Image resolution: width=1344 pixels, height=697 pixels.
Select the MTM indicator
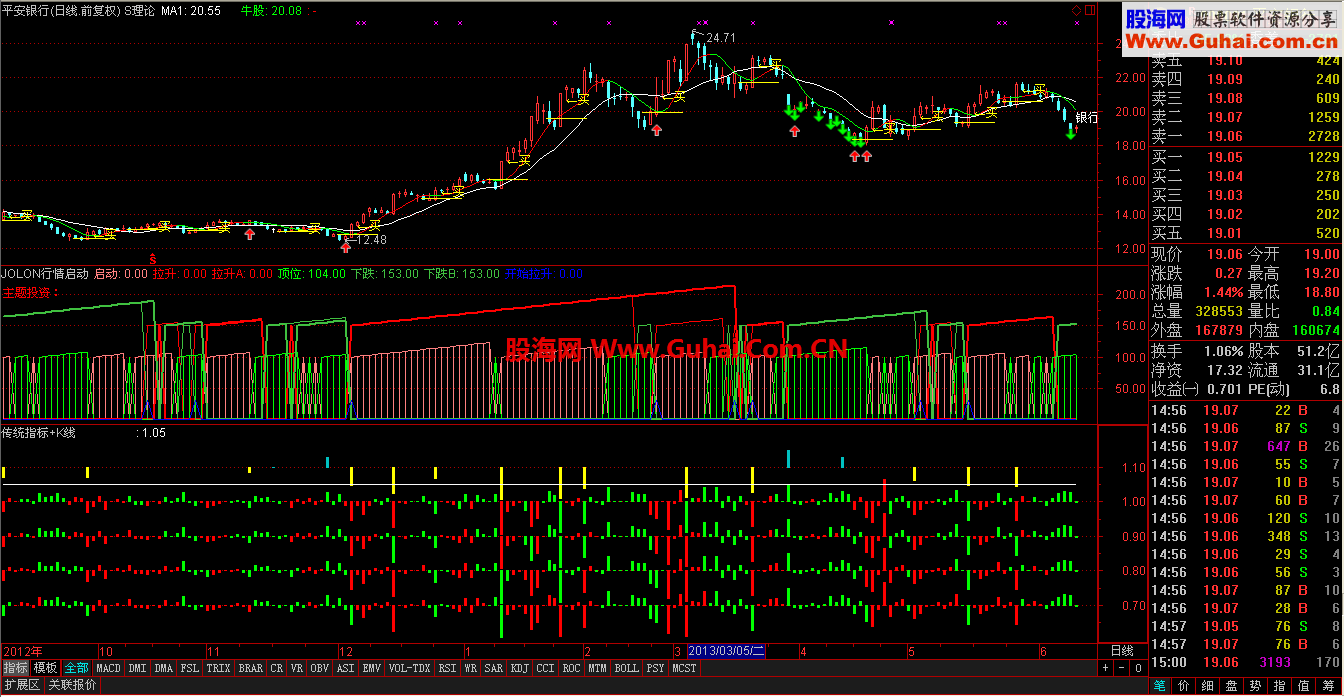coord(597,668)
